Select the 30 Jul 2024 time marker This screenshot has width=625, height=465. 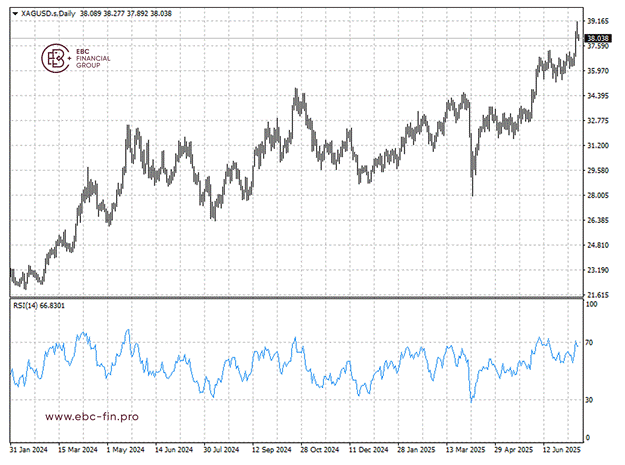tap(221, 449)
